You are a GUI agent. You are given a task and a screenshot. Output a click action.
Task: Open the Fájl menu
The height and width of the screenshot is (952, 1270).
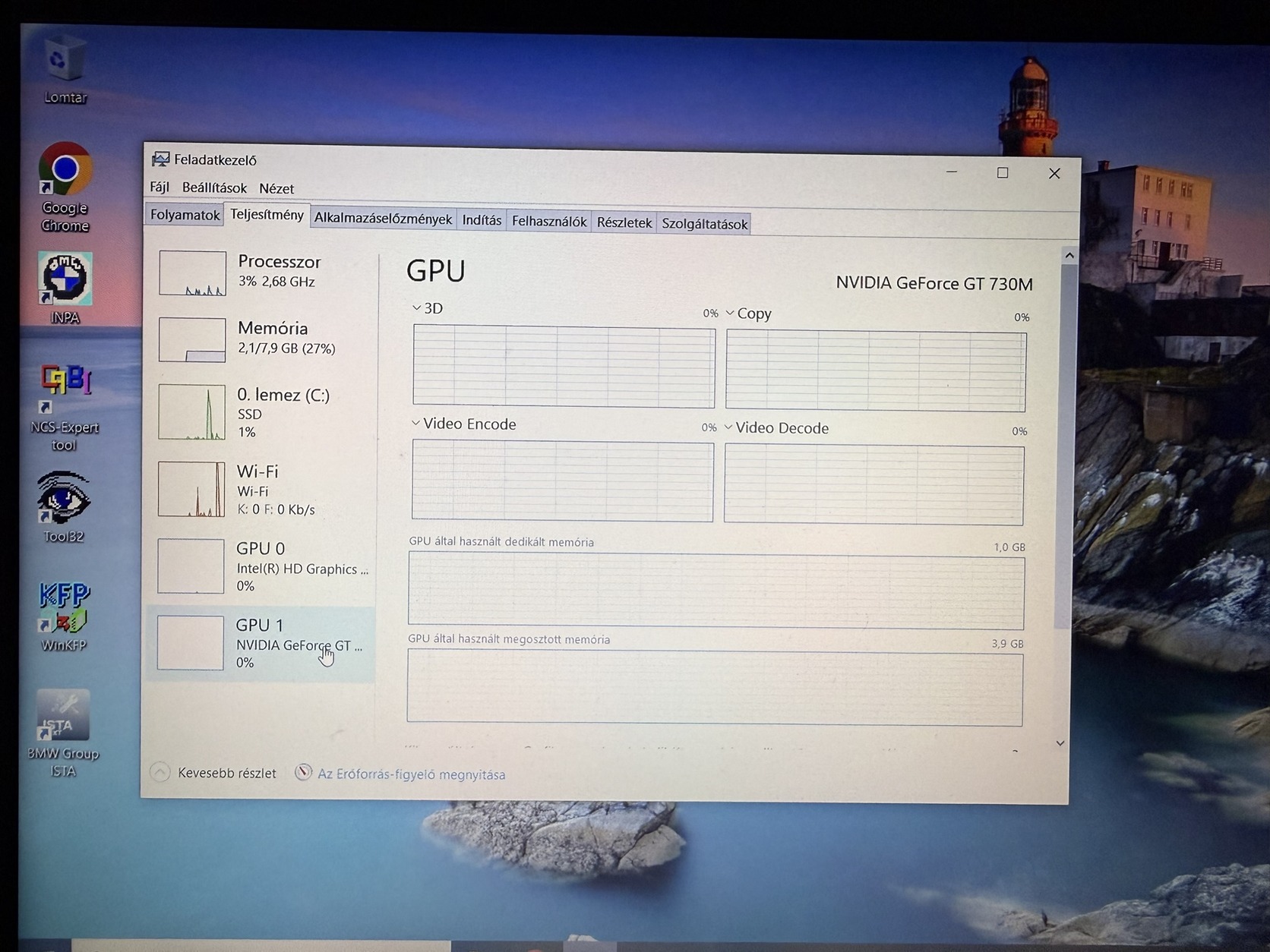[160, 187]
